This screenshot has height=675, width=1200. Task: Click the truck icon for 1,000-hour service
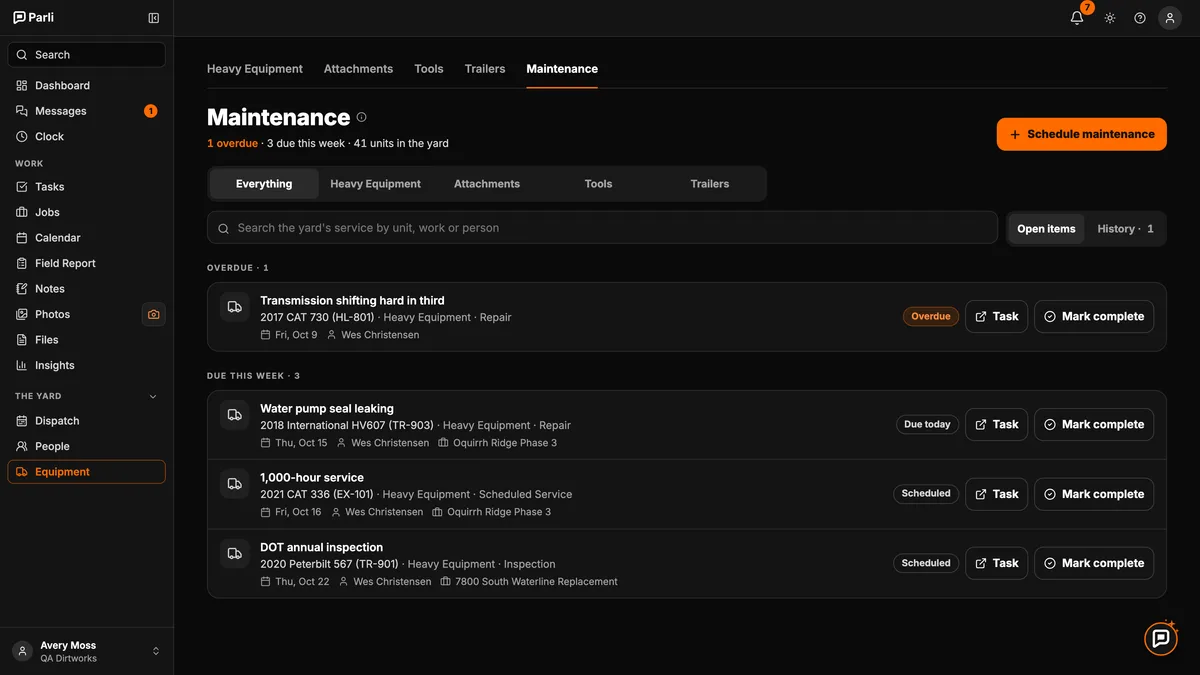click(235, 484)
